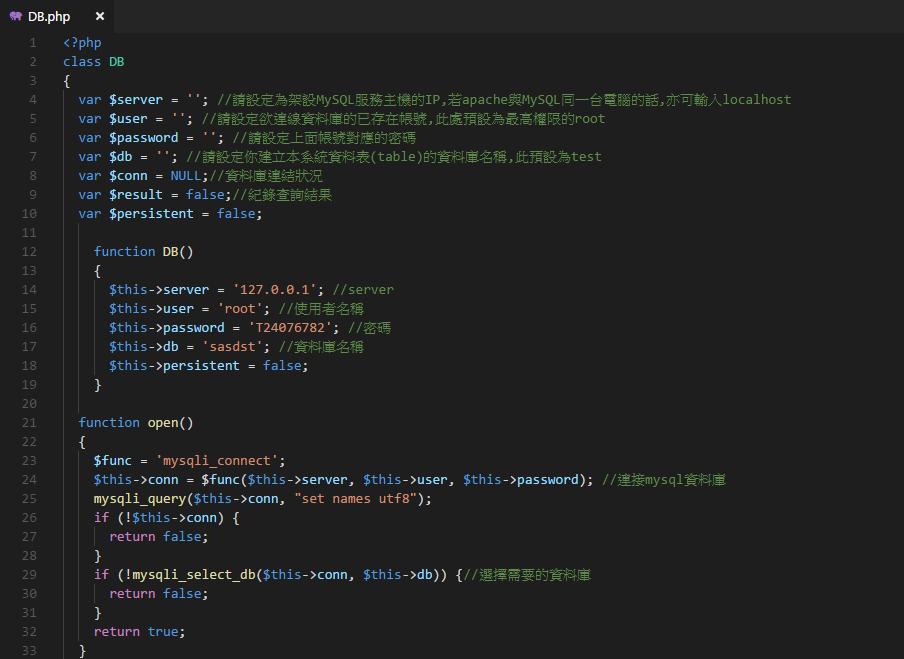Click the function name 'DB()' on line 12
Screen dimensions: 904x659
coord(178,252)
